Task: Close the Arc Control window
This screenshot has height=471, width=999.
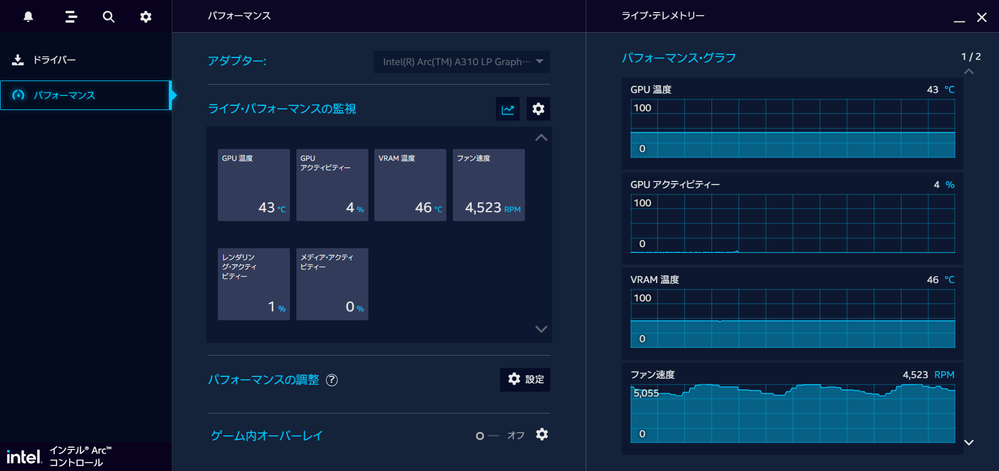Action: click(981, 18)
